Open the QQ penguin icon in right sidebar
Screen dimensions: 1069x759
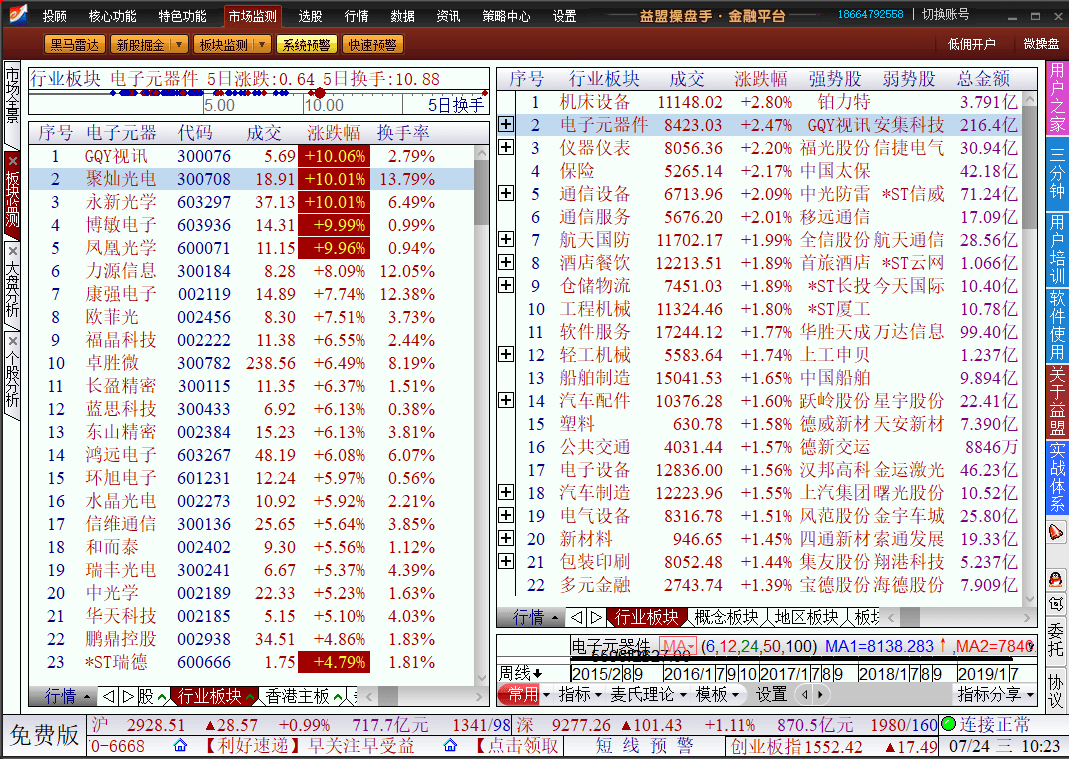(1055, 580)
